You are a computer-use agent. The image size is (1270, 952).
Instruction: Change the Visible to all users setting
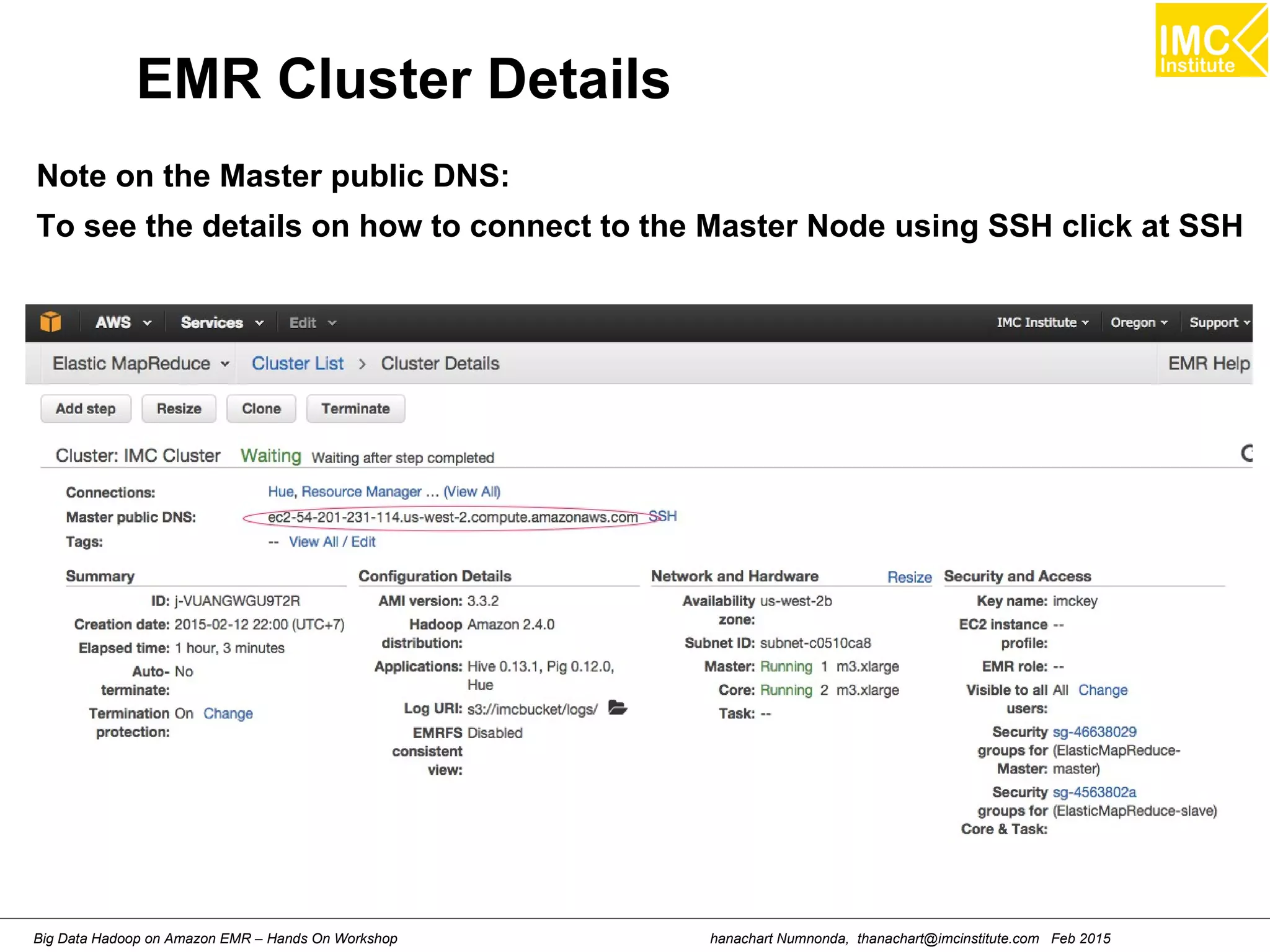[1103, 690]
